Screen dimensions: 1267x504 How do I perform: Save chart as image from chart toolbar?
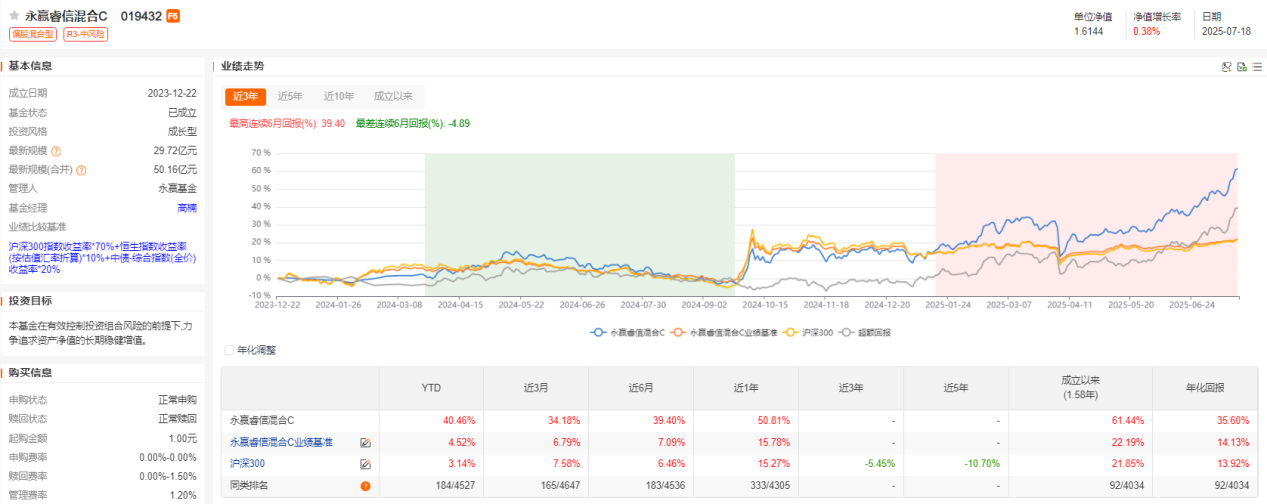click(x=1227, y=67)
